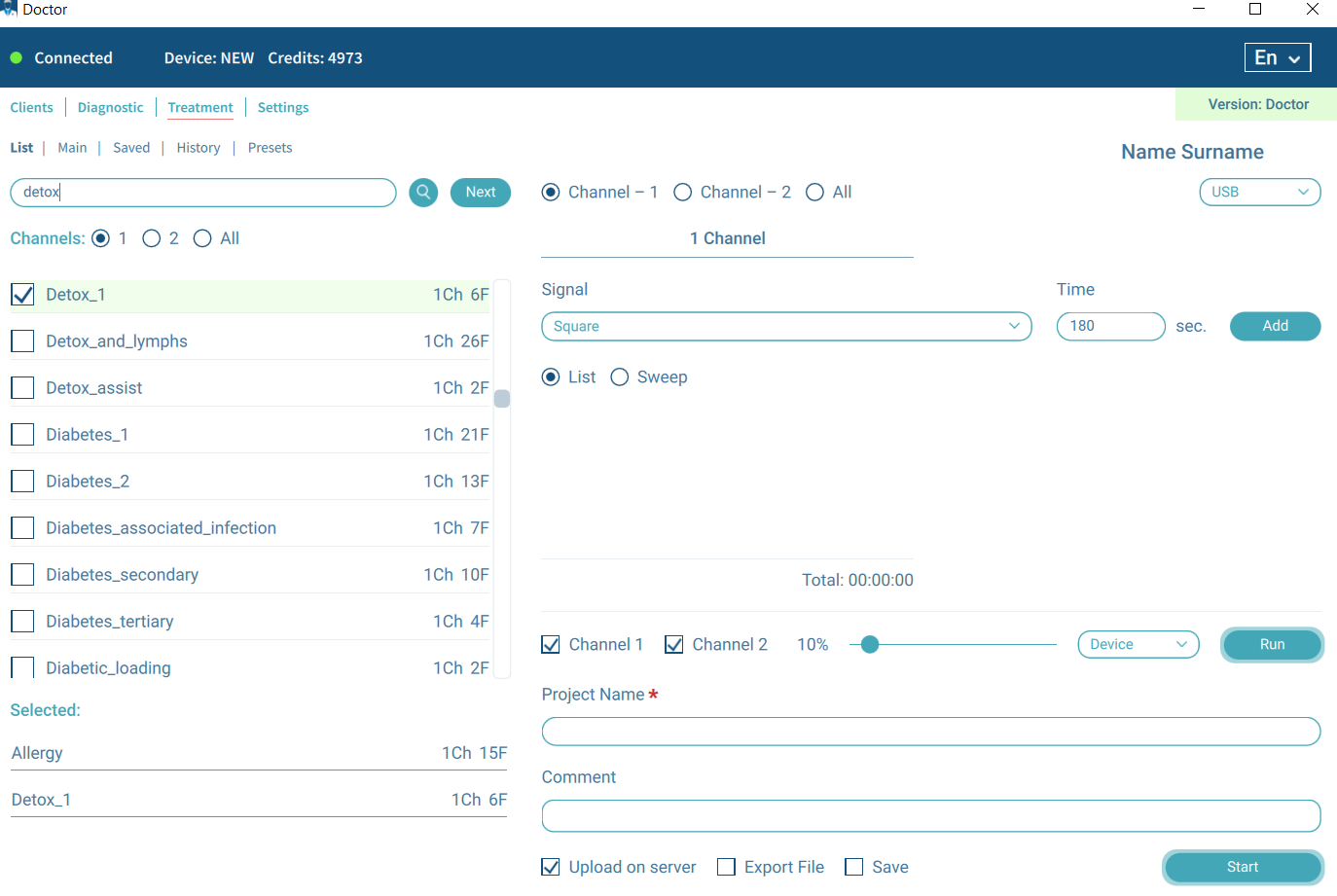Click the Project Name input field

point(930,732)
